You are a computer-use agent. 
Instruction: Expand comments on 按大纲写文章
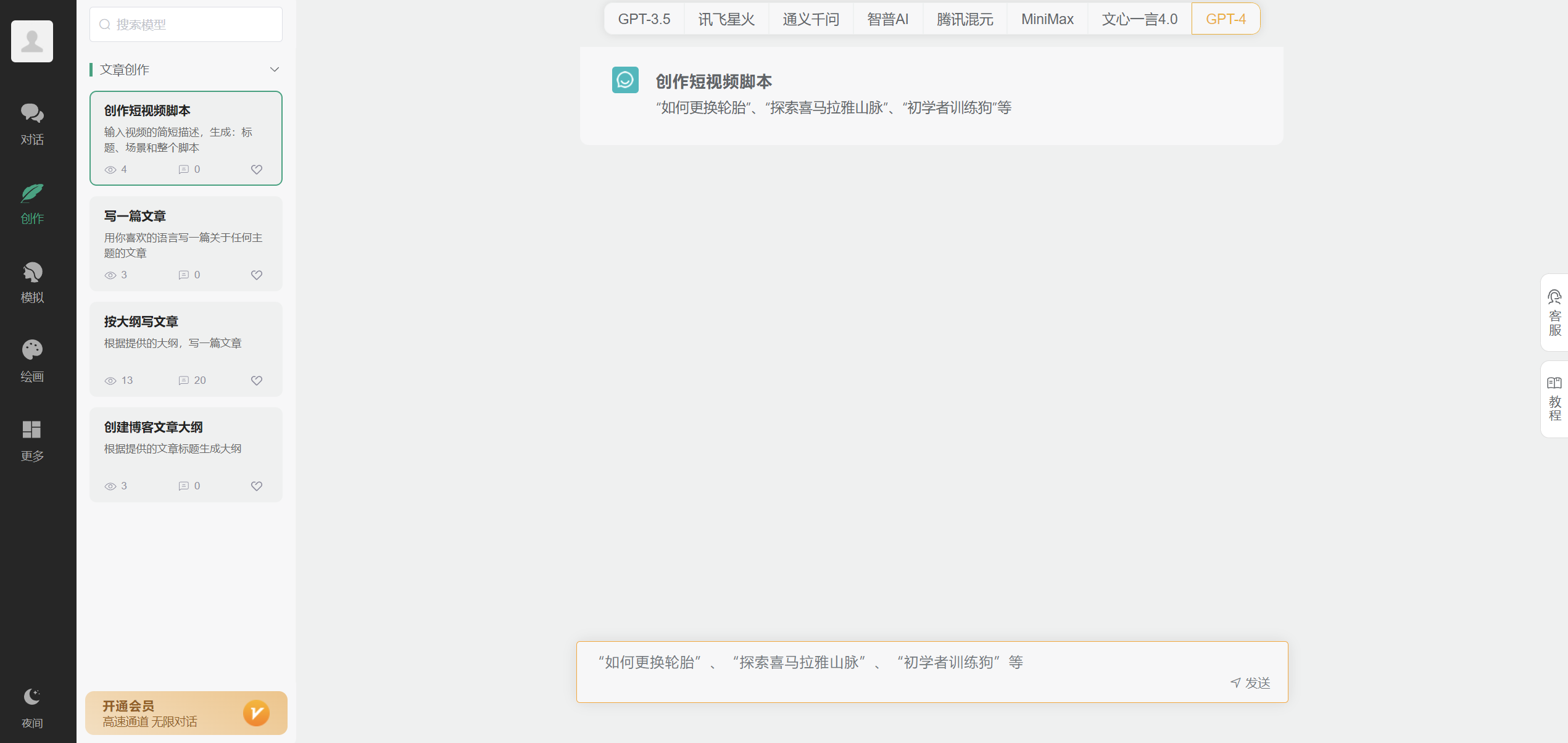pos(184,380)
